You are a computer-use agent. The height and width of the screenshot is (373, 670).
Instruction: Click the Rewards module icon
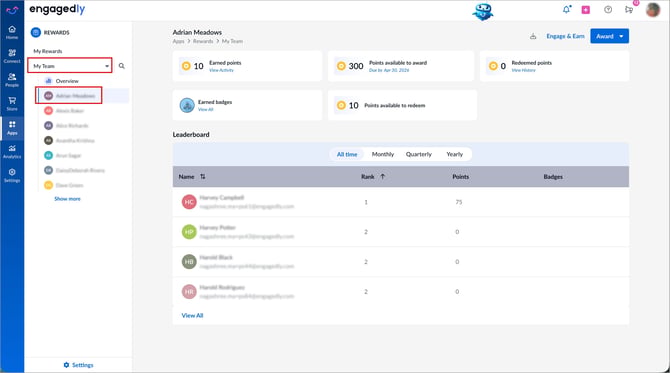click(x=36, y=32)
